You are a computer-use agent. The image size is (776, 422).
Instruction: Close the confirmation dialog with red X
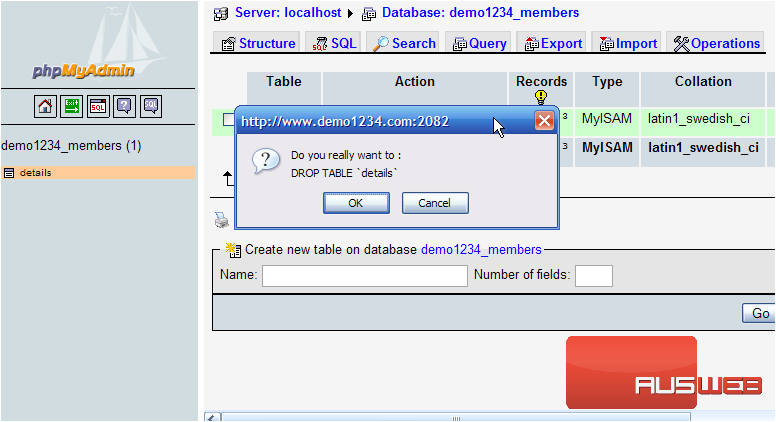point(544,121)
